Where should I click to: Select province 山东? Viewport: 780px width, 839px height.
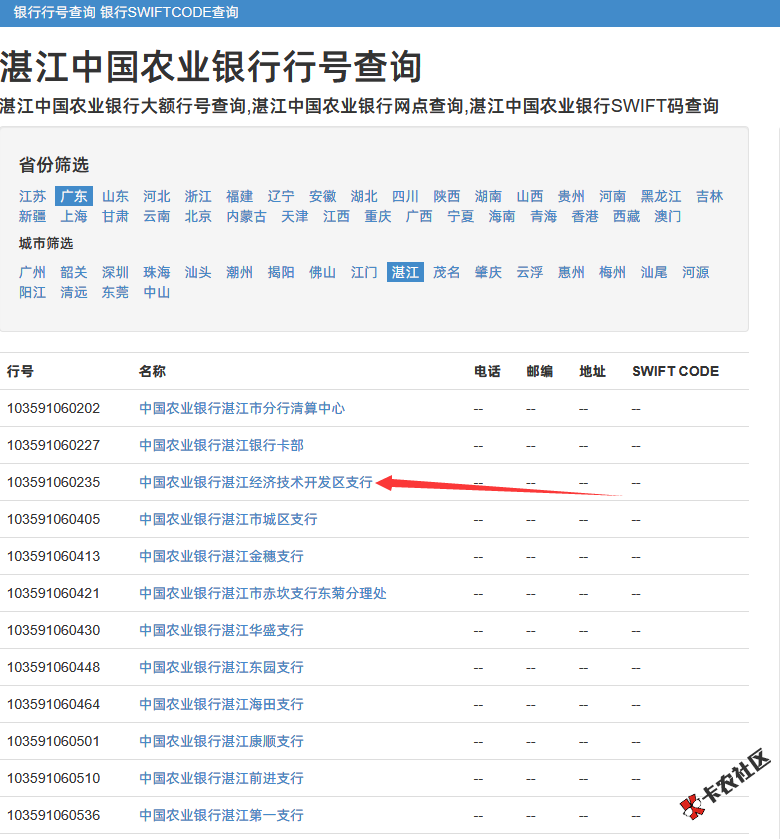point(116,196)
